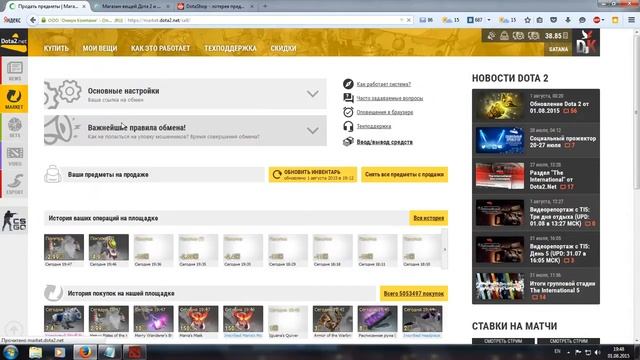
Task: Click the backpack icon in header bar
Action: [x=504, y=36]
